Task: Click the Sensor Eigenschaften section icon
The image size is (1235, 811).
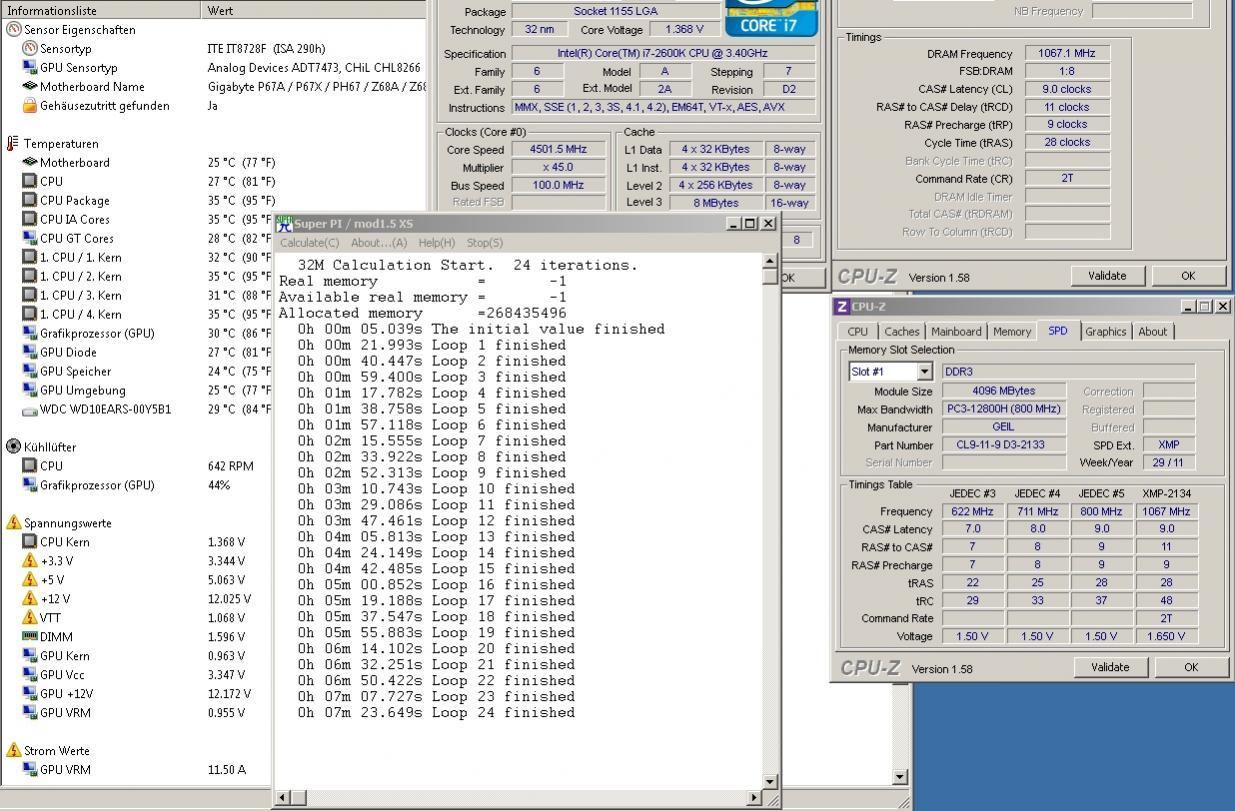Action: (x=13, y=29)
